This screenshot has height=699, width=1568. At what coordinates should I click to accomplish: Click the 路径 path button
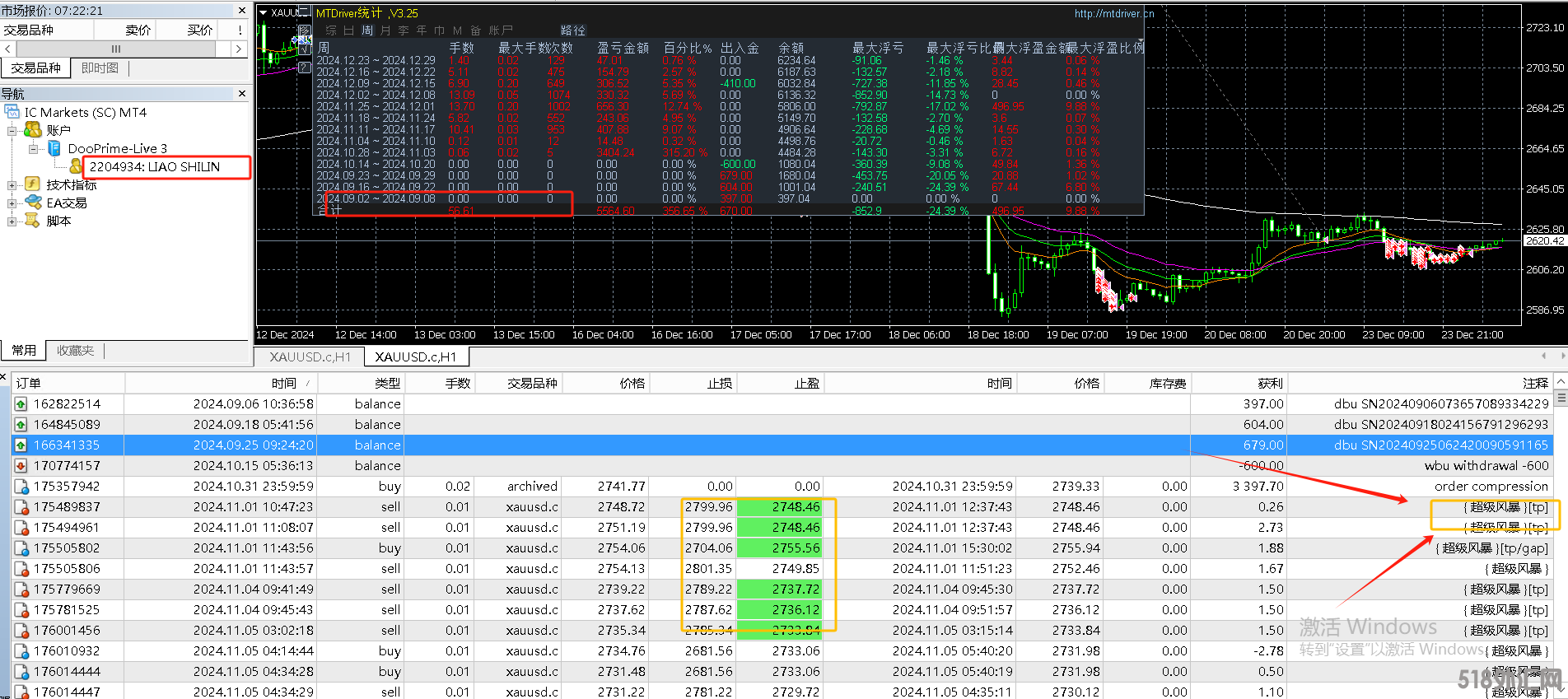[x=573, y=30]
